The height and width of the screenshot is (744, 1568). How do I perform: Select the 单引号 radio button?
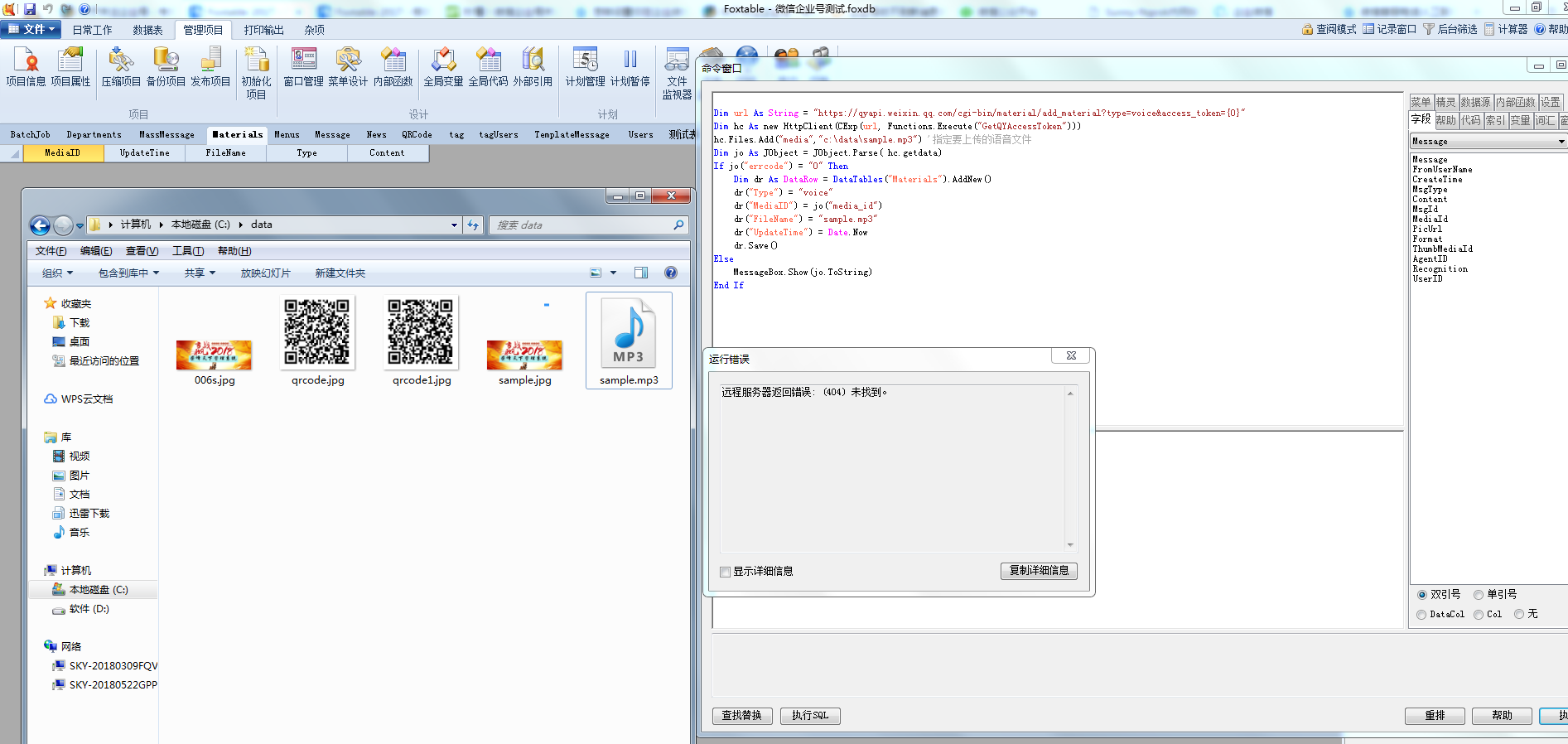point(1479,595)
